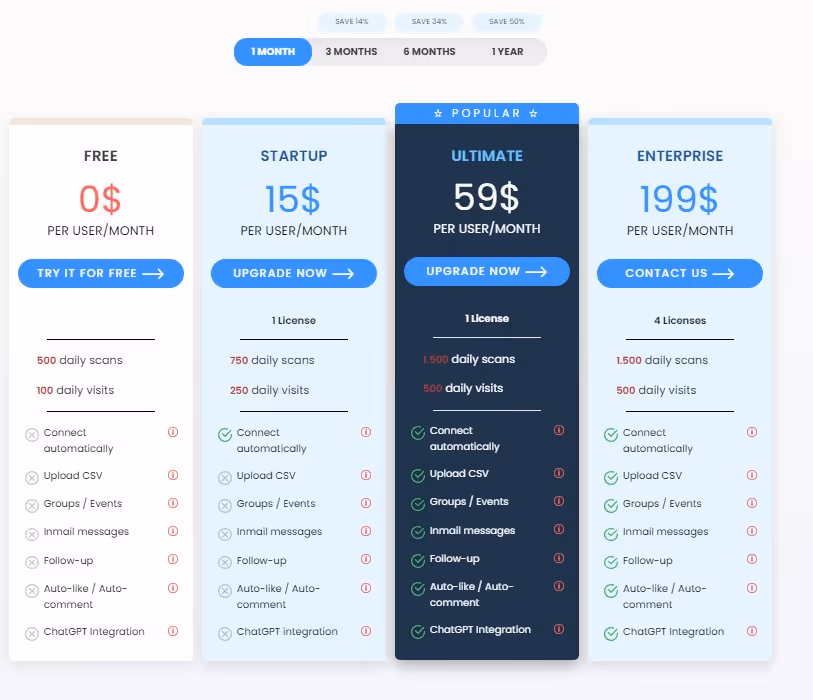Click the green checkmark on Startup's Connect automatically
The height and width of the screenshot is (700, 813).
coord(222,435)
